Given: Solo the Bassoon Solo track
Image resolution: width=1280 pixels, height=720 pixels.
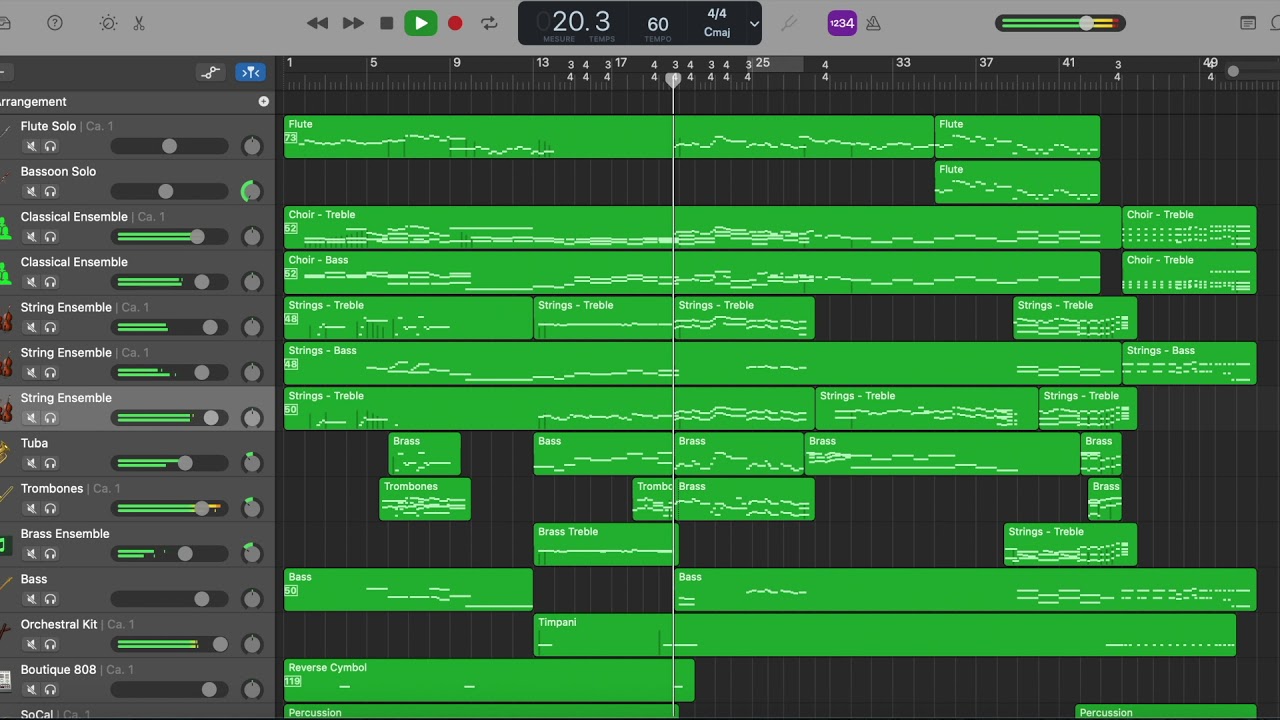Looking at the screenshot, I should point(50,191).
